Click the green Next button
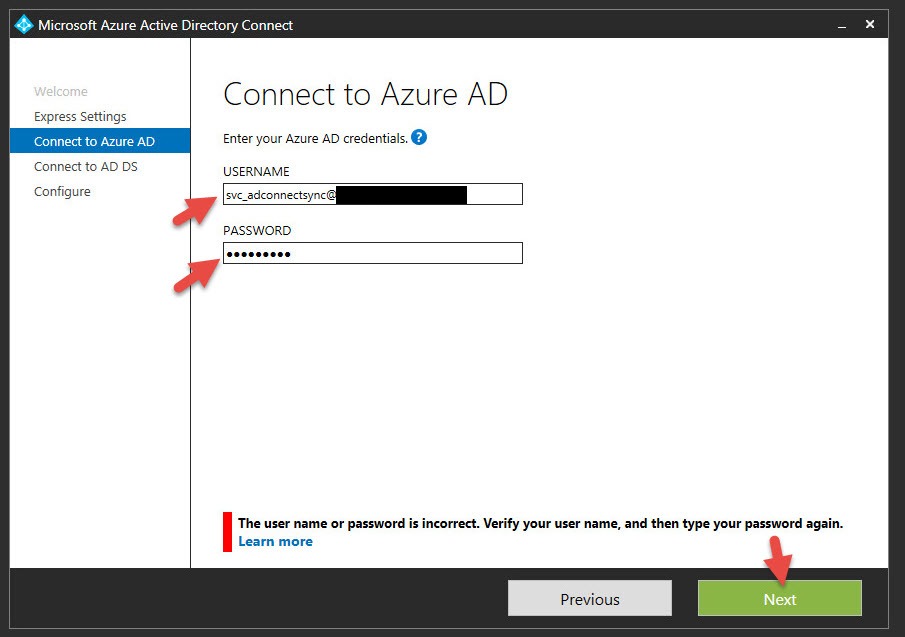The width and height of the screenshot is (905, 637). (x=779, y=598)
